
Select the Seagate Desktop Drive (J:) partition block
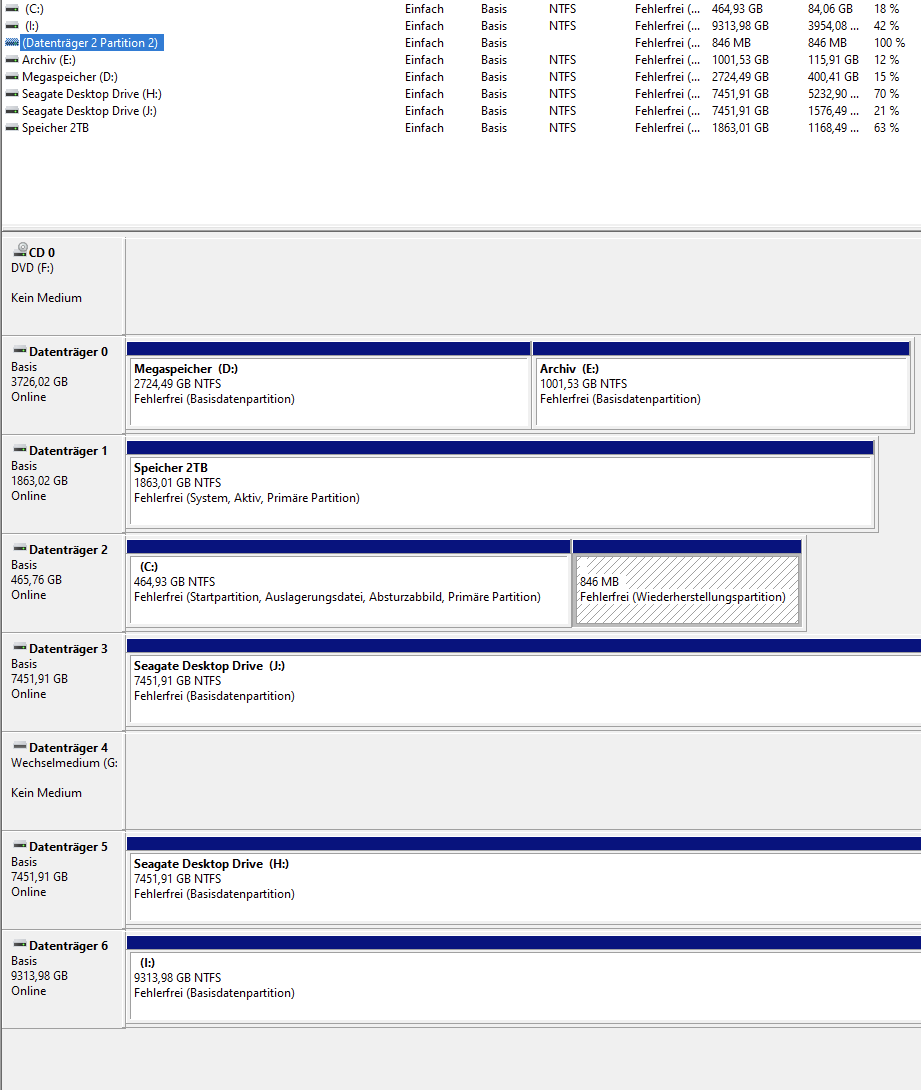click(x=524, y=683)
